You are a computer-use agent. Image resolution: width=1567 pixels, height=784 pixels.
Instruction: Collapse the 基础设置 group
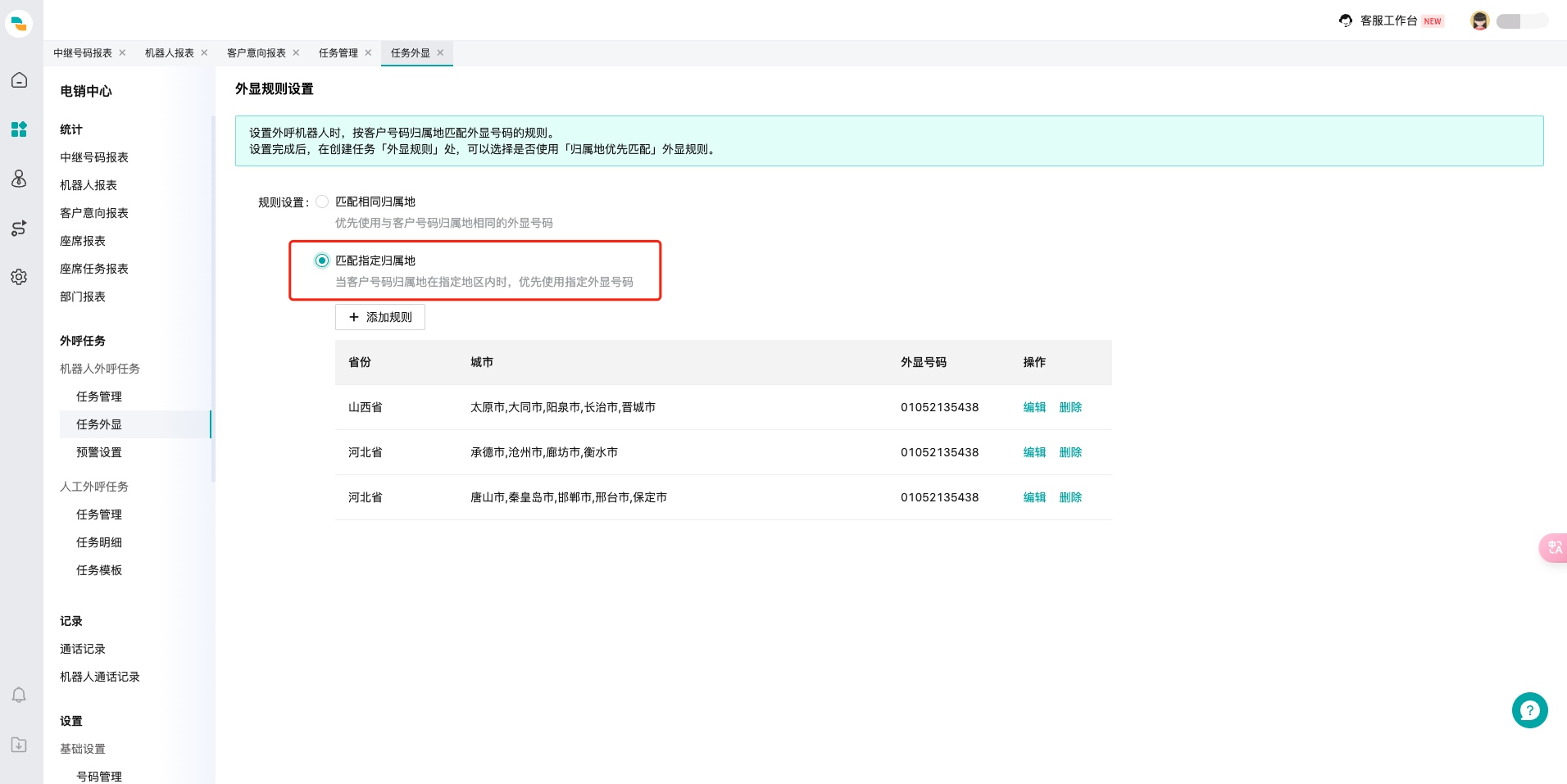(x=83, y=749)
